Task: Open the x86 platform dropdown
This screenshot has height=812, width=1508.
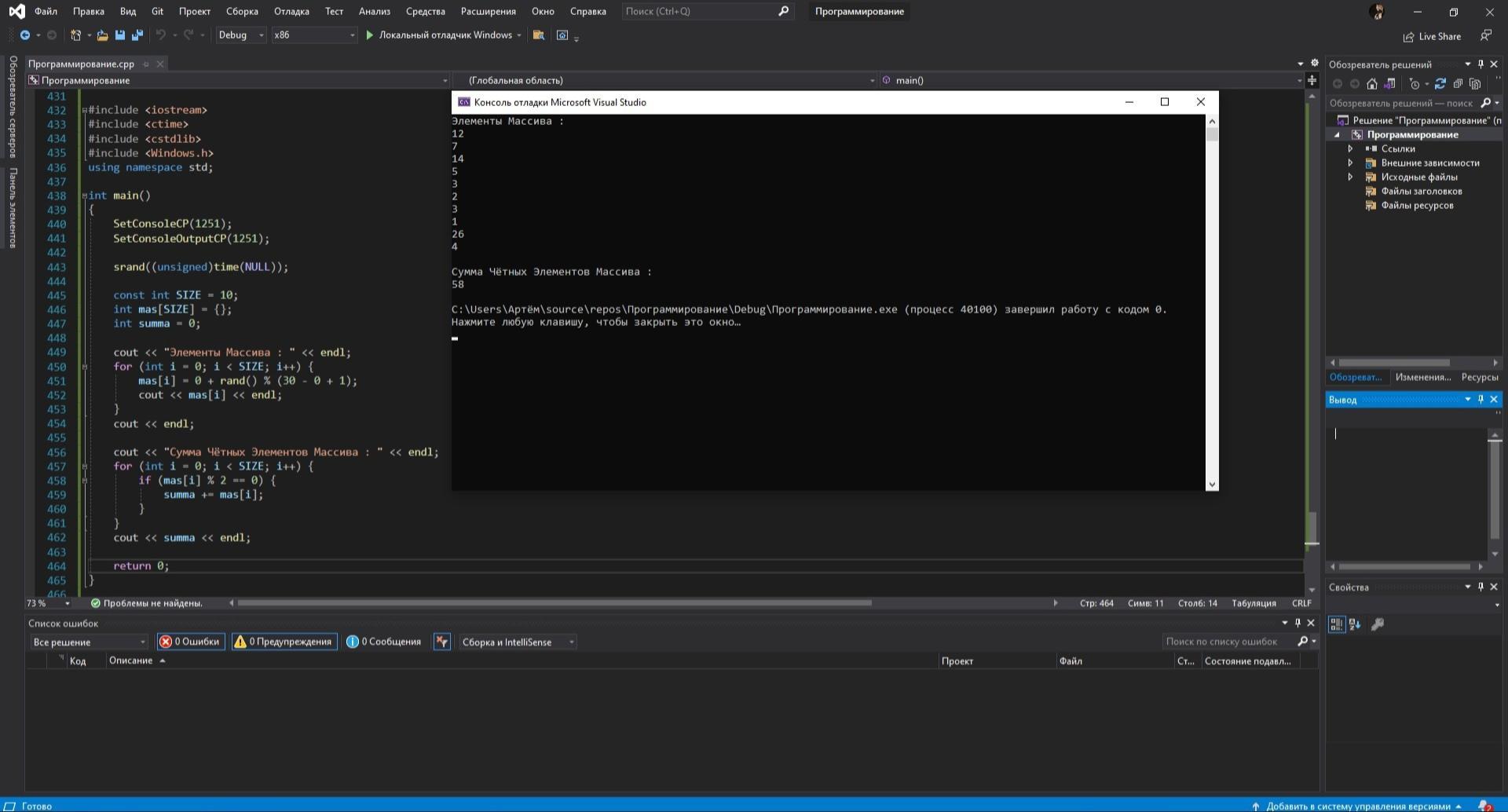Action: 313,35
